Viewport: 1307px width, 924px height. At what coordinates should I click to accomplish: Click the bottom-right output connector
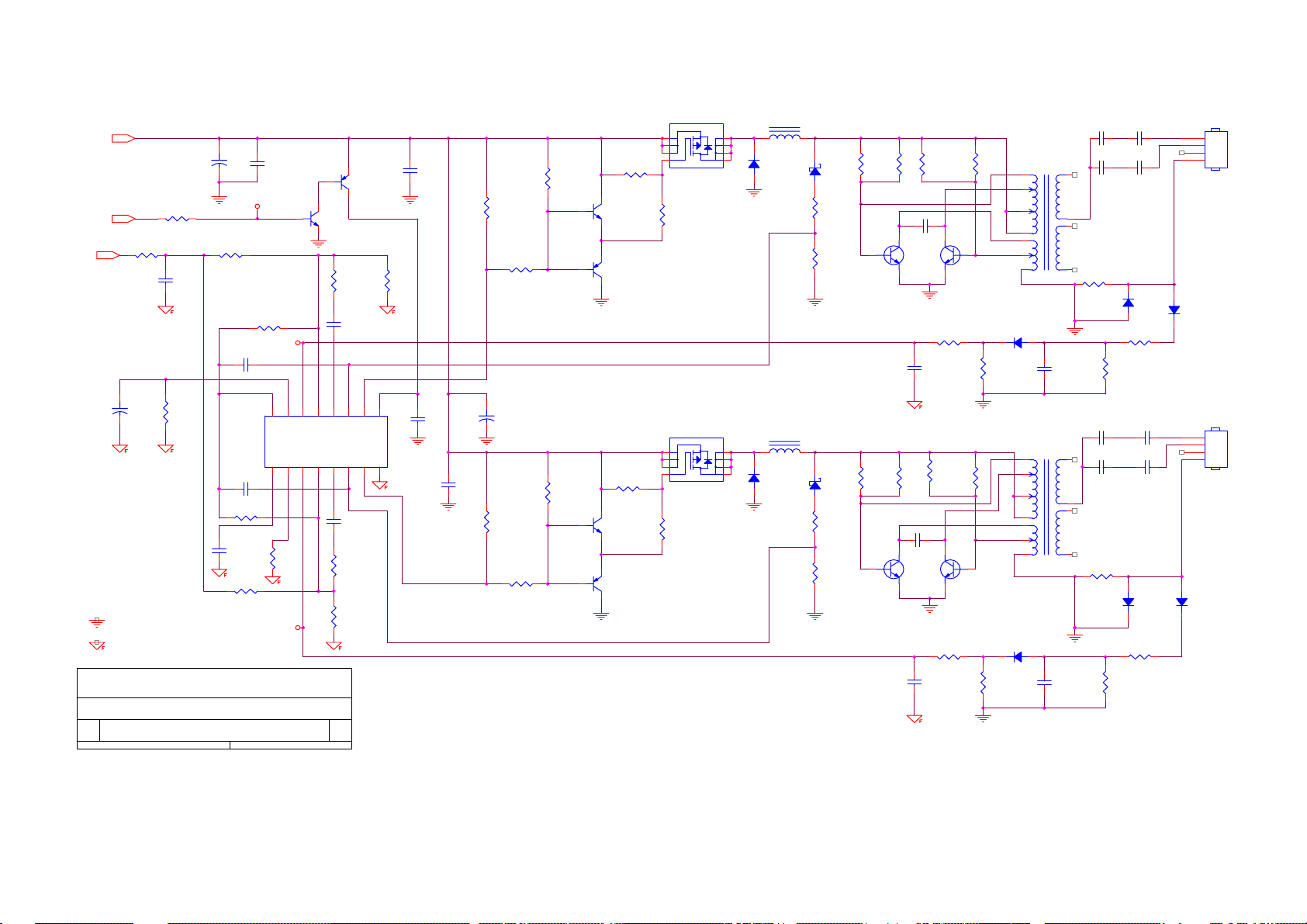[x=1215, y=448]
